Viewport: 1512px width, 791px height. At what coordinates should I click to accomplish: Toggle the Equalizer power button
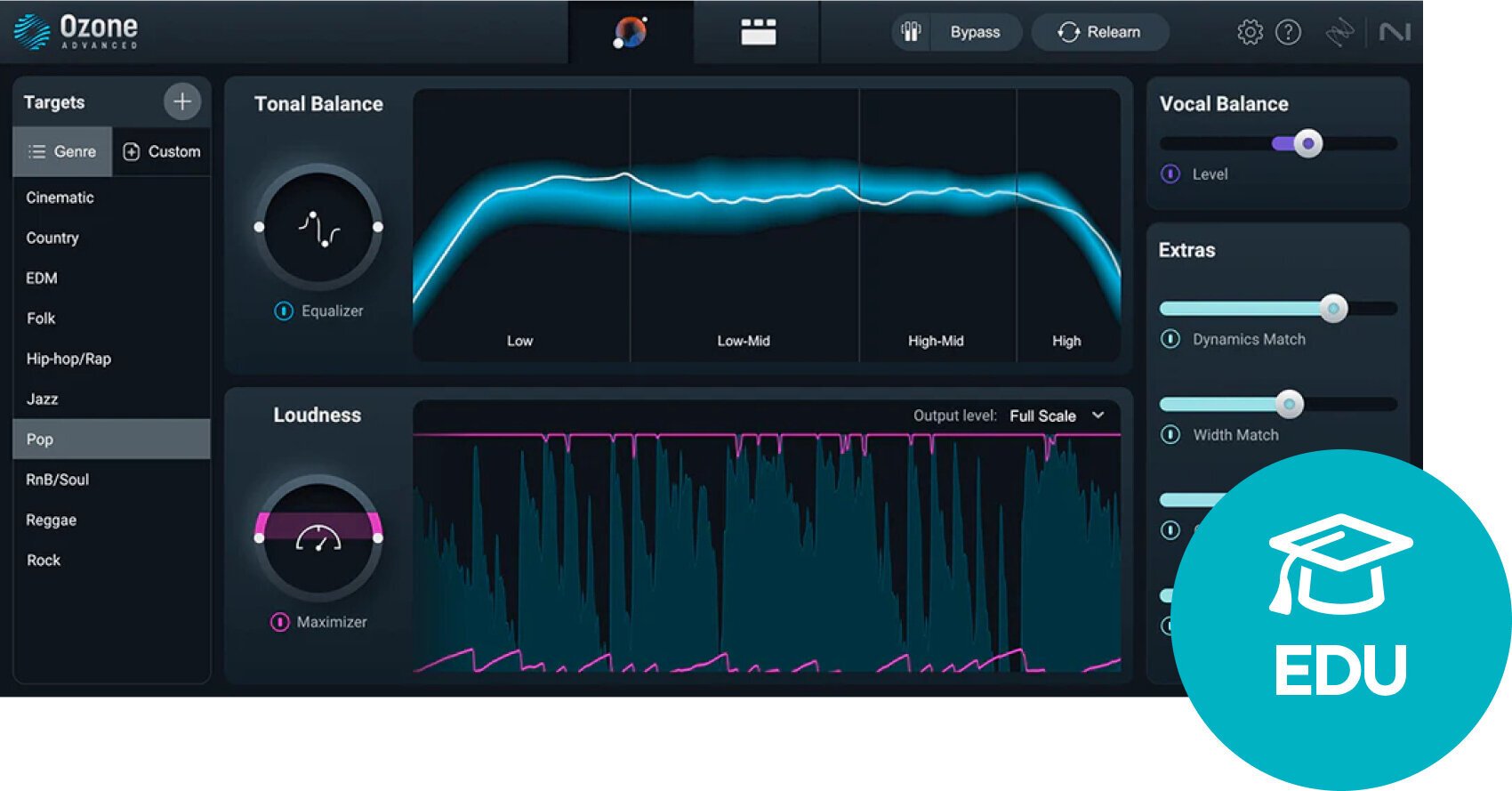284,311
